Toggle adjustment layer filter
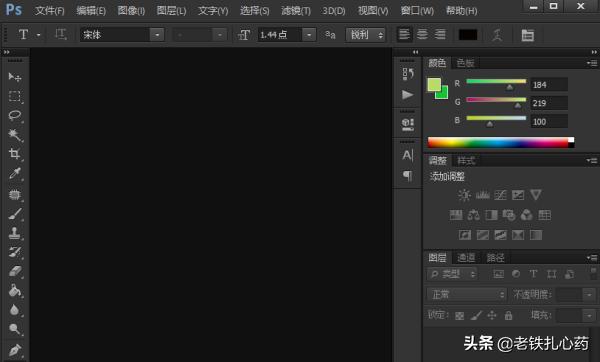Image resolution: width=600 pixels, height=362 pixels. click(516, 274)
